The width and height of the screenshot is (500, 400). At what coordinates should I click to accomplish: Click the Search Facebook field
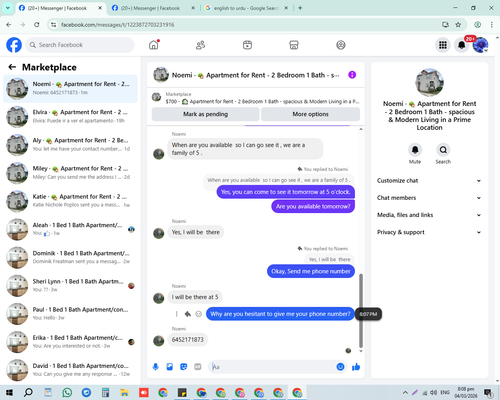coord(80,45)
